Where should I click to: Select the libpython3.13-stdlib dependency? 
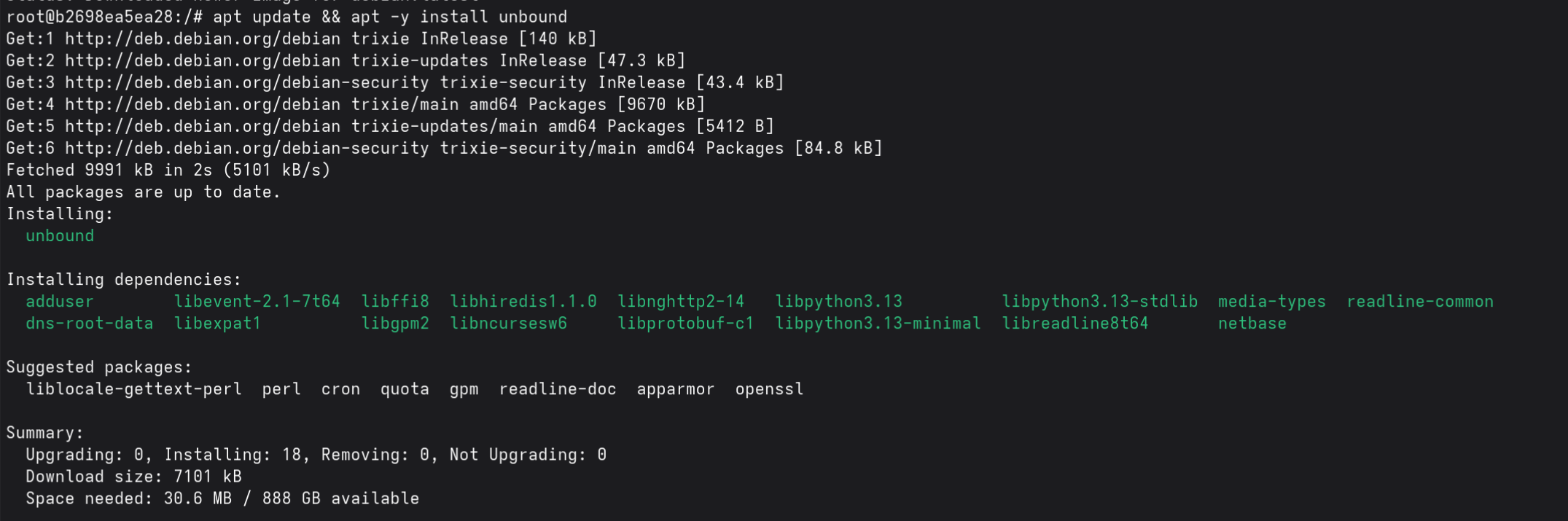[x=1099, y=301]
